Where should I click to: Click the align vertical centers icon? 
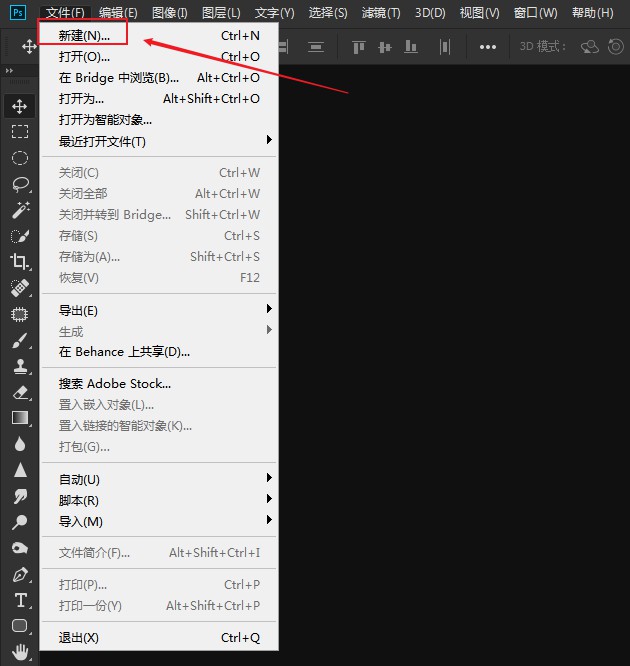(x=384, y=47)
